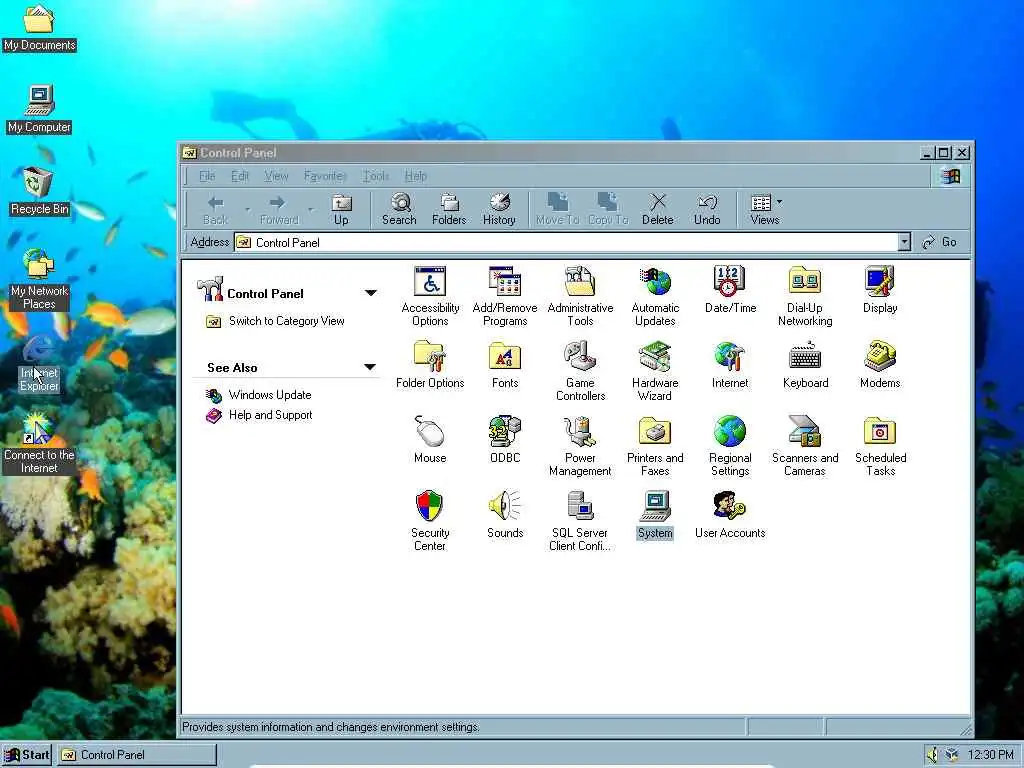This screenshot has height=768, width=1024.
Task: Select Internet Explorer desktop icon
Action: point(39,363)
